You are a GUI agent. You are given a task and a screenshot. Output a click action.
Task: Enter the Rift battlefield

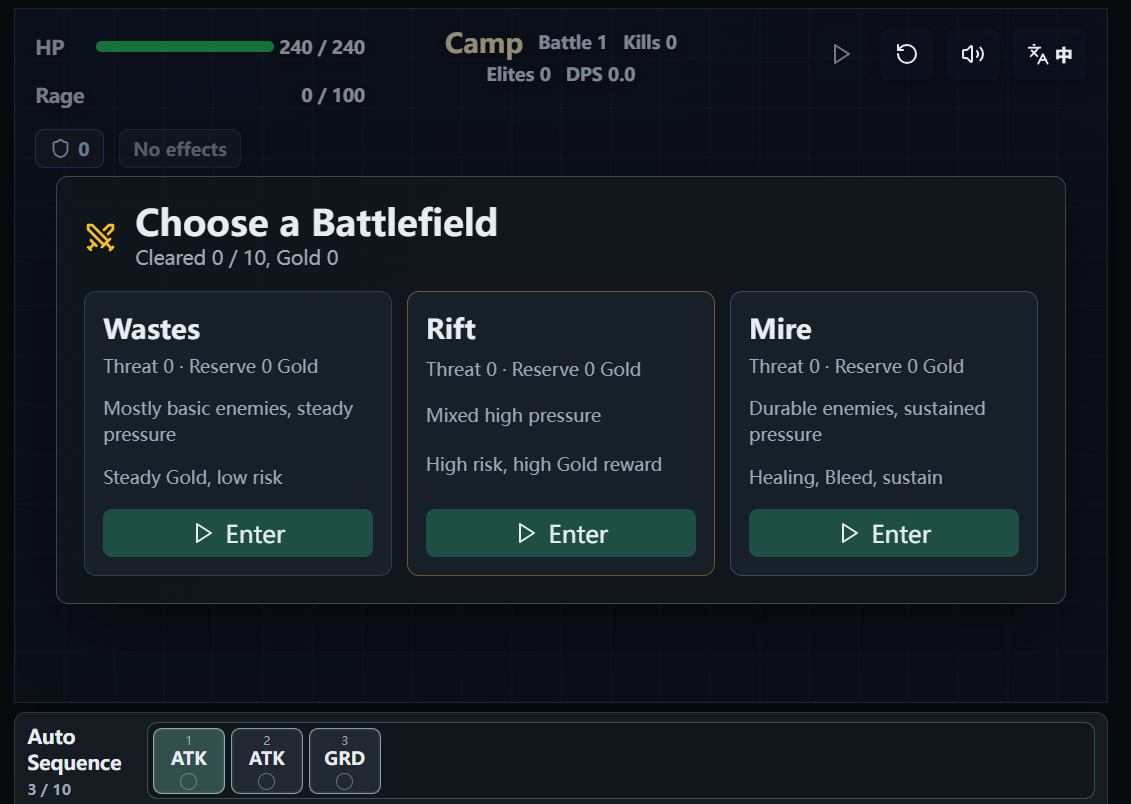pos(561,533)
